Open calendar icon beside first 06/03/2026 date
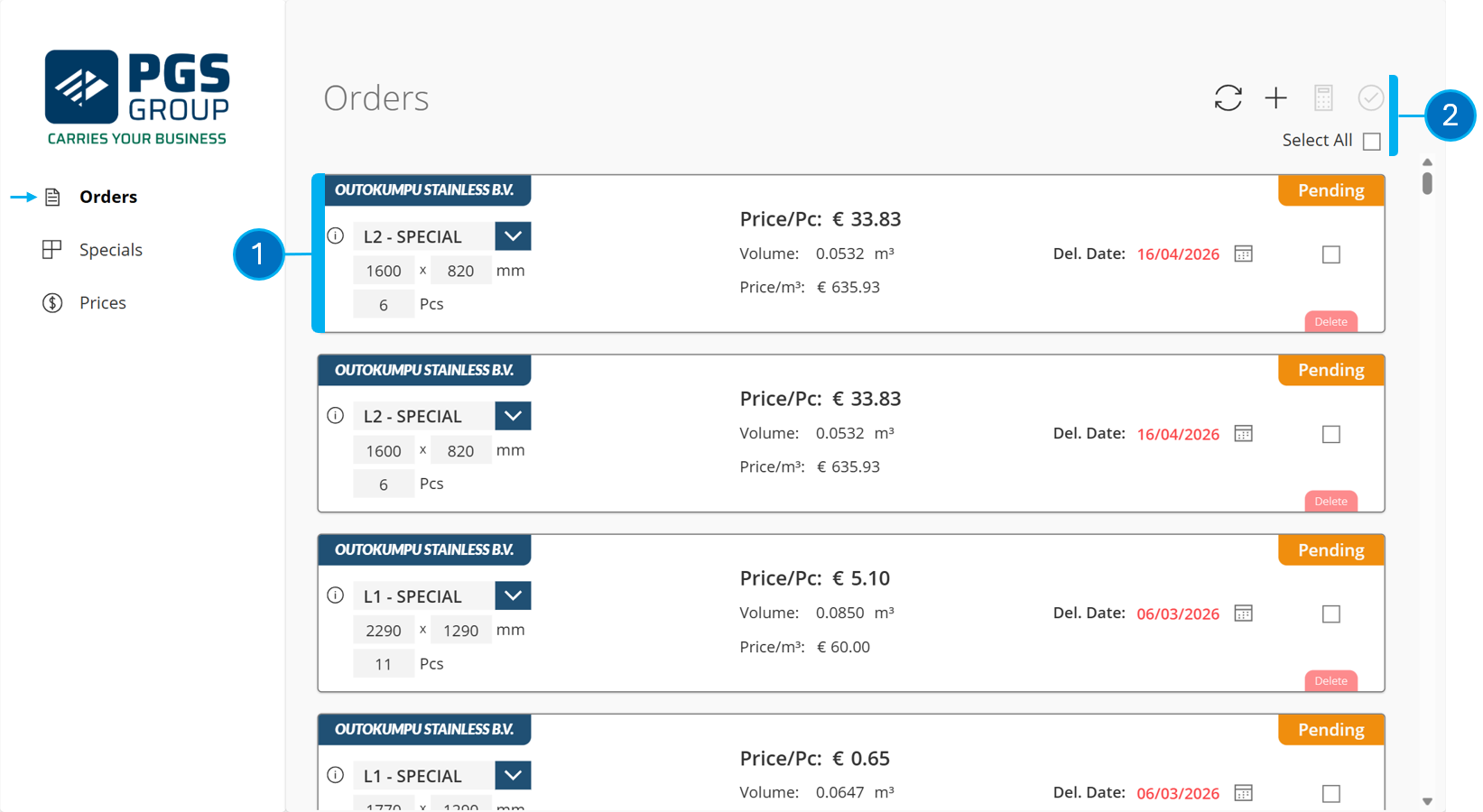This screenshot has height=812, width=1483. [1243, 614]
